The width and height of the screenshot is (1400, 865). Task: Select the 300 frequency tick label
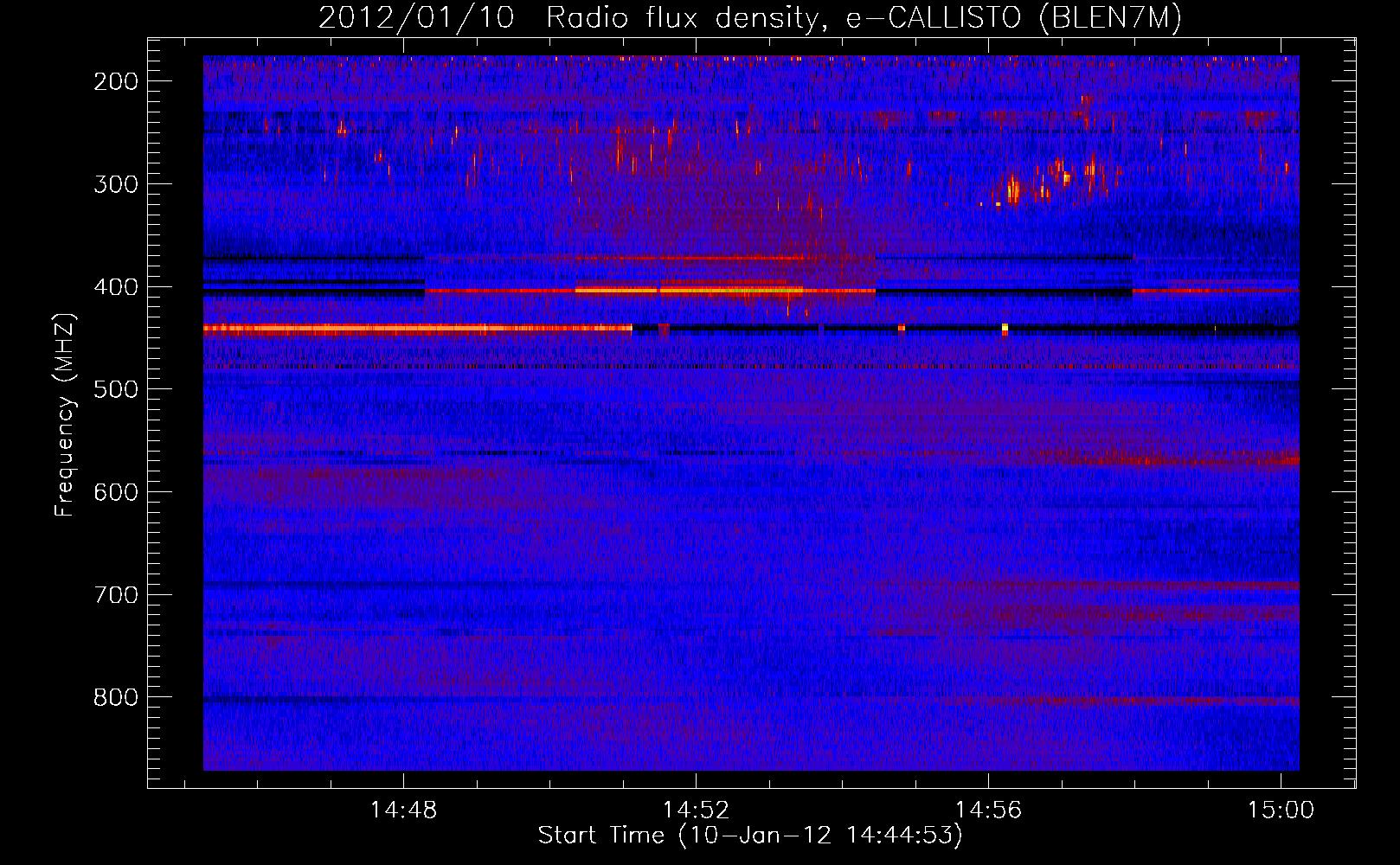116,184
